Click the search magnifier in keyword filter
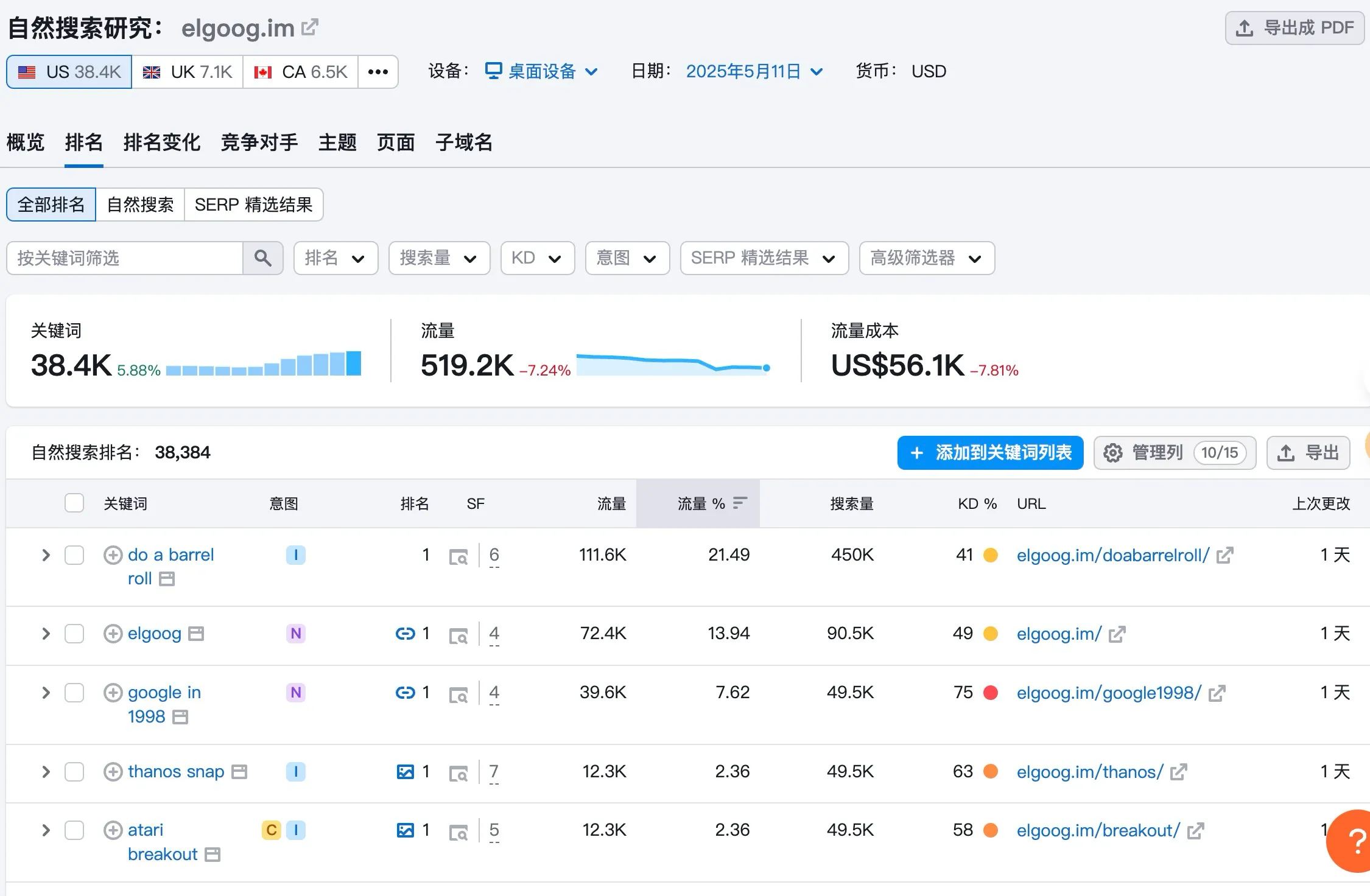The width and height of the screenshot is (1370, 896). [x=264, y=258]
